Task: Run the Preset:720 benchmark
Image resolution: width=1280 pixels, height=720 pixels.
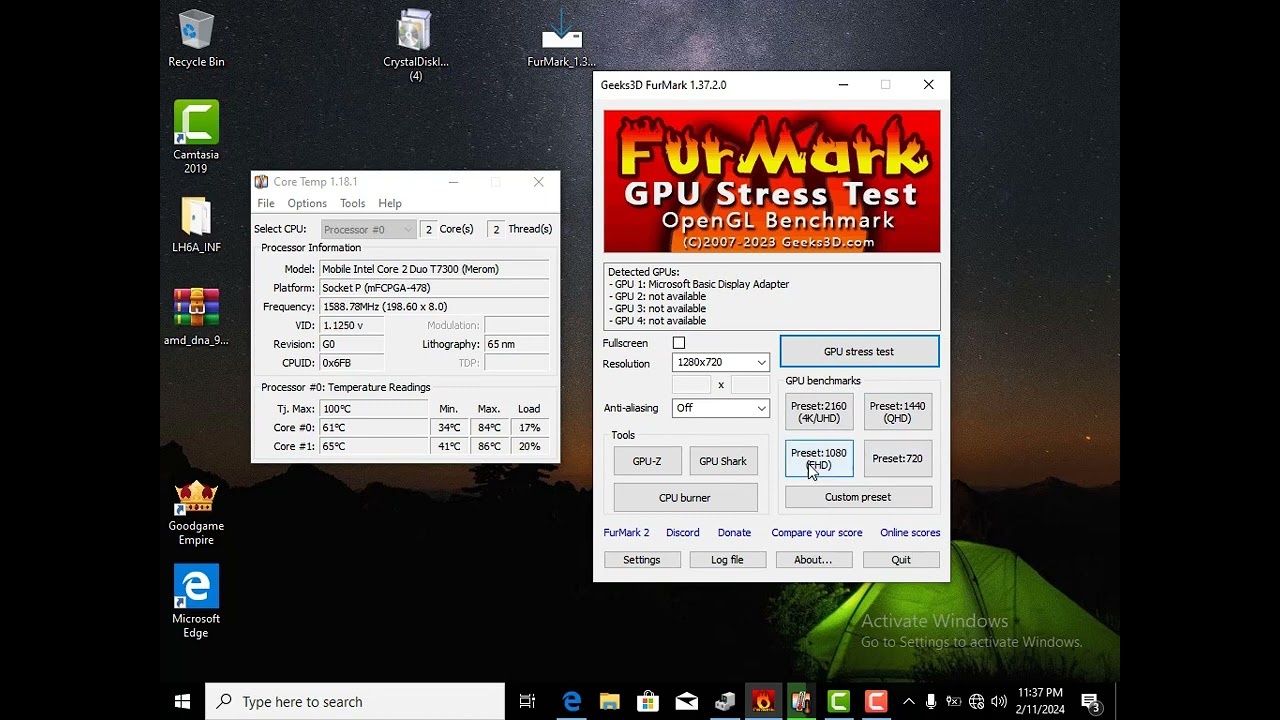Action: click(897, 459)
